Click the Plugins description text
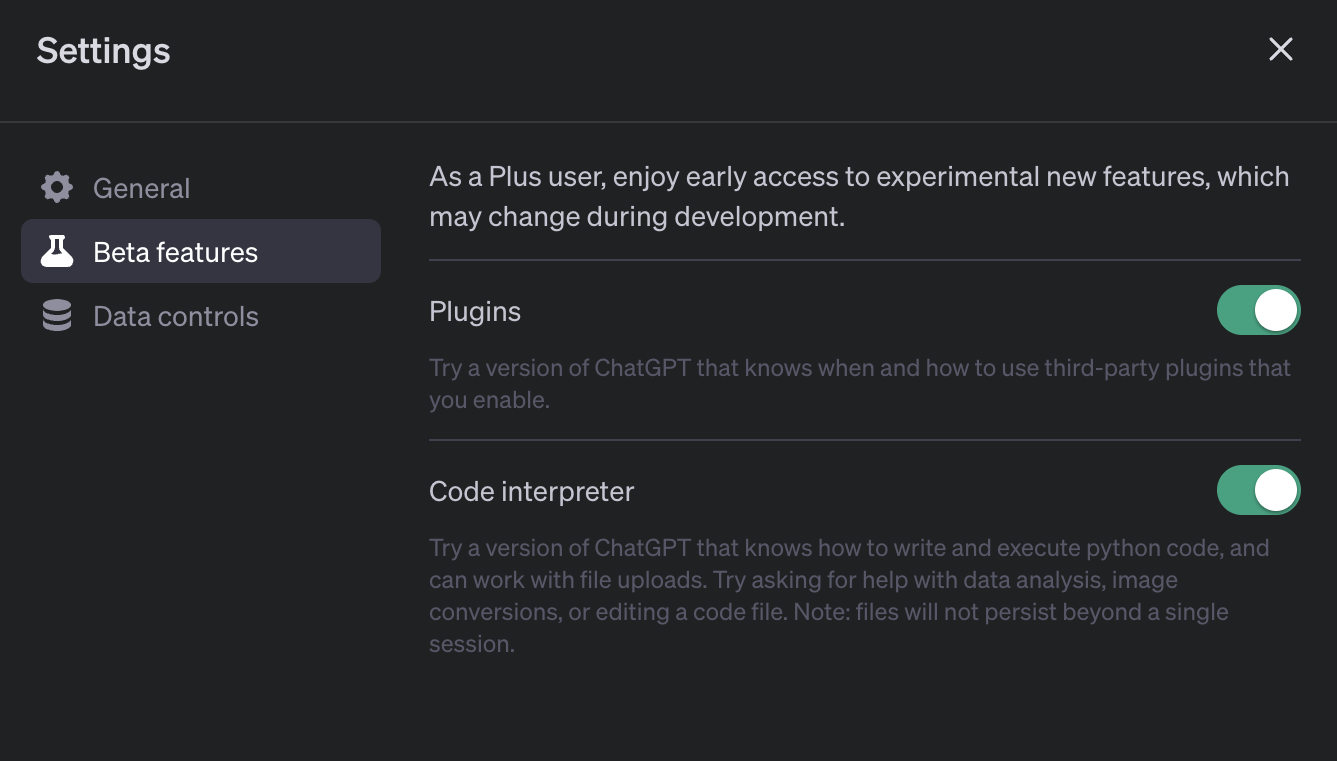 (860, 383)
